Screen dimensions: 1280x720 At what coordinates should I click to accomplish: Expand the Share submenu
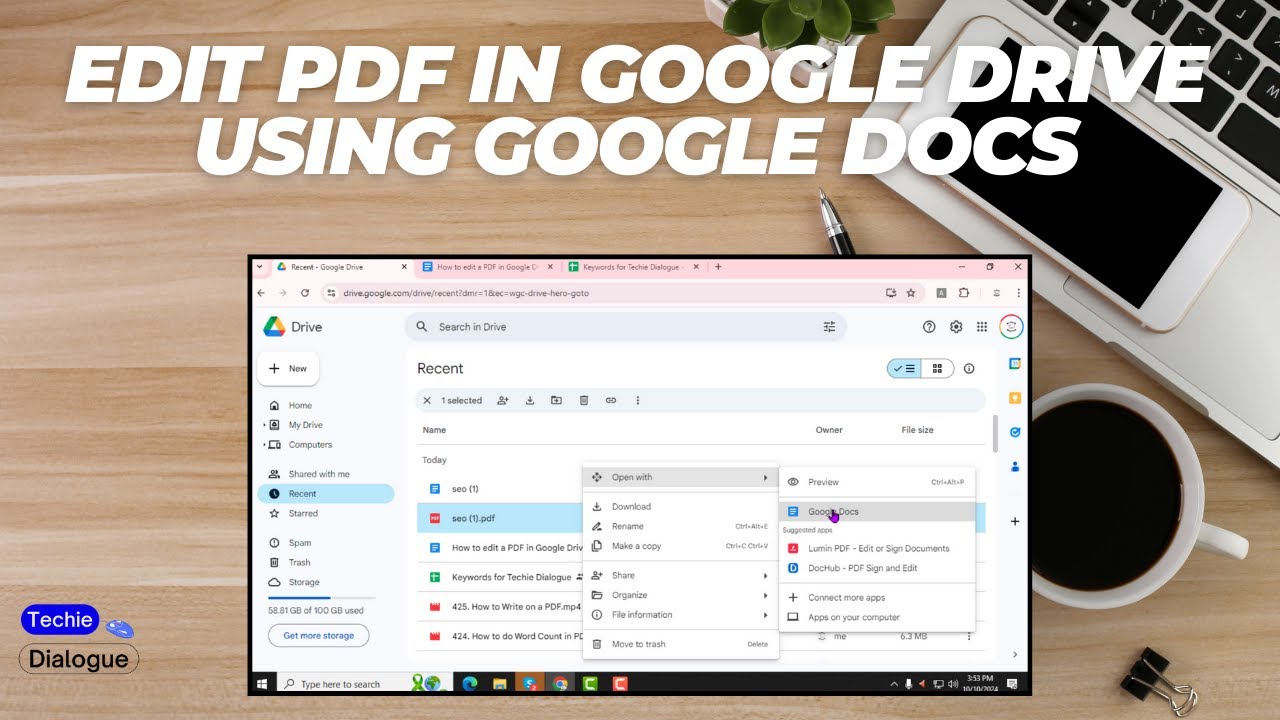(x=765, y=576)
